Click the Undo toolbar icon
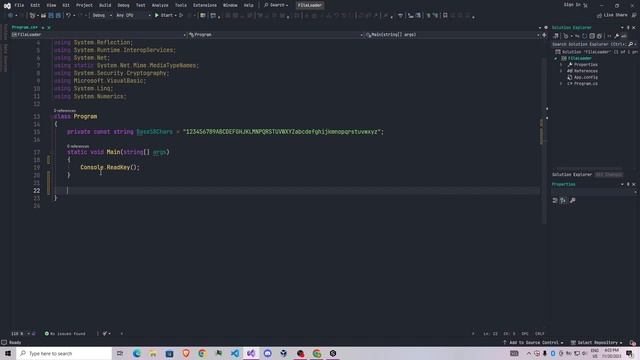The height and width of the screenshot is (360, 640). tap(69, 16)
